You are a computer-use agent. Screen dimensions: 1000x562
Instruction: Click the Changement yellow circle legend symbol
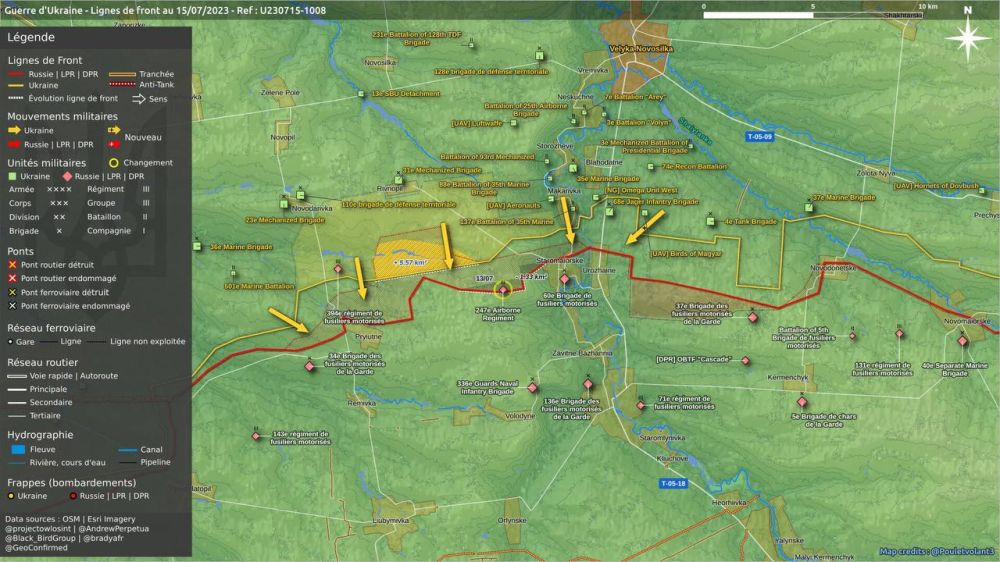(114, 163)
